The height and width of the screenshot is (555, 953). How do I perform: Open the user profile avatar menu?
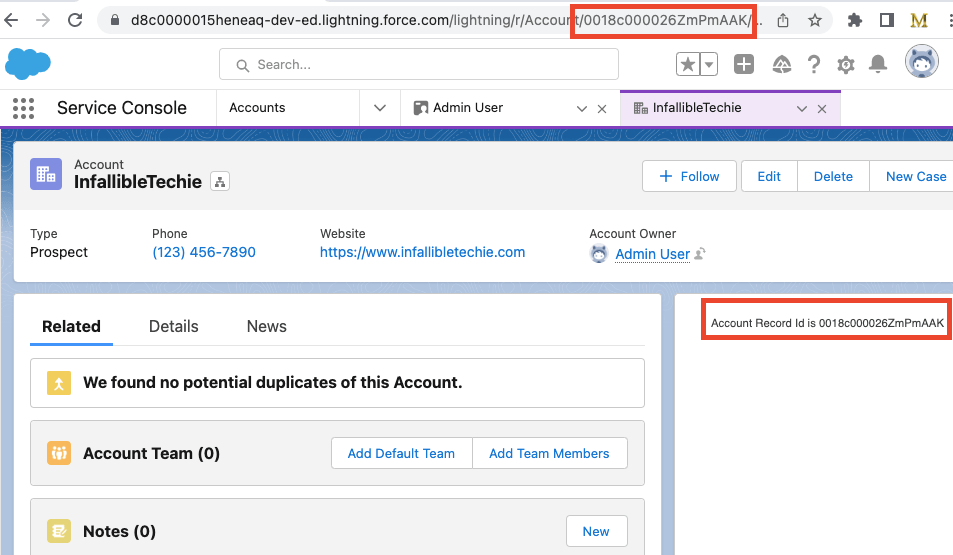[921, 61]
